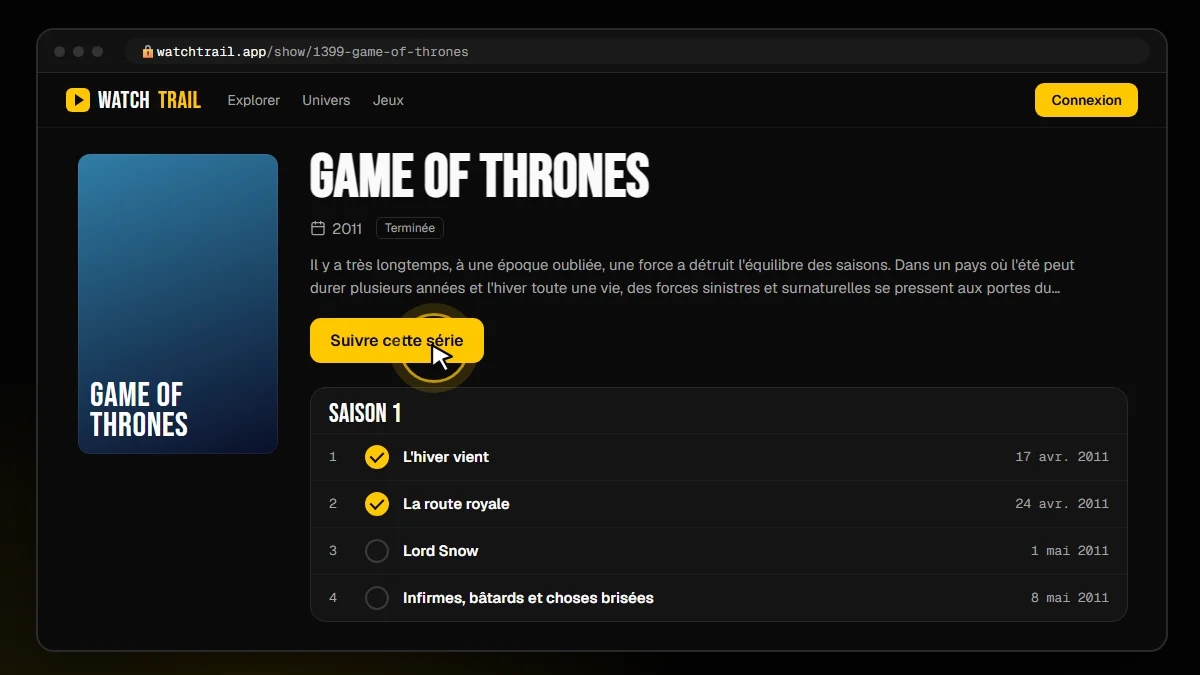Viewport: 1200px width, 675px height.
Task: Open episode title La route royale
Action: pos(456,504)
